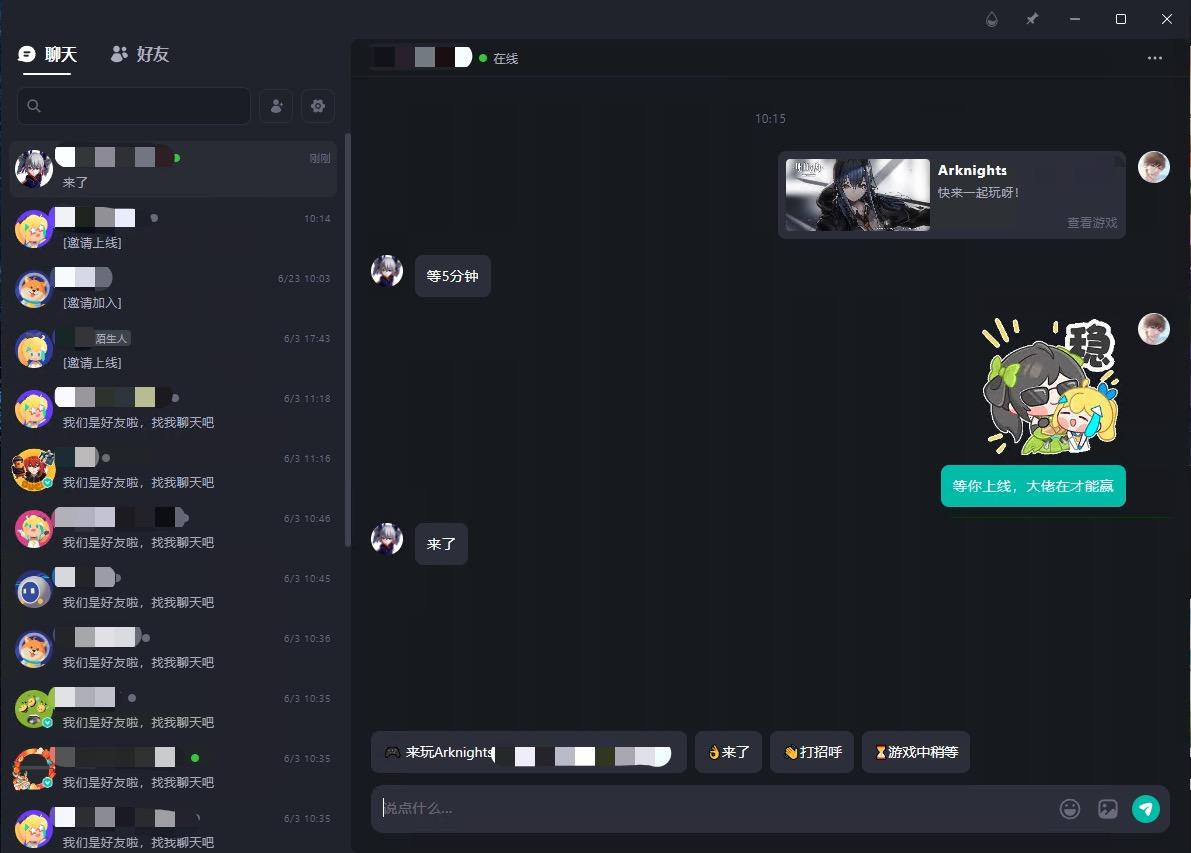The image size is (1191, 853).
Task: Open conversation timestamped 6/3 11:18
Action: click(173, 409)
